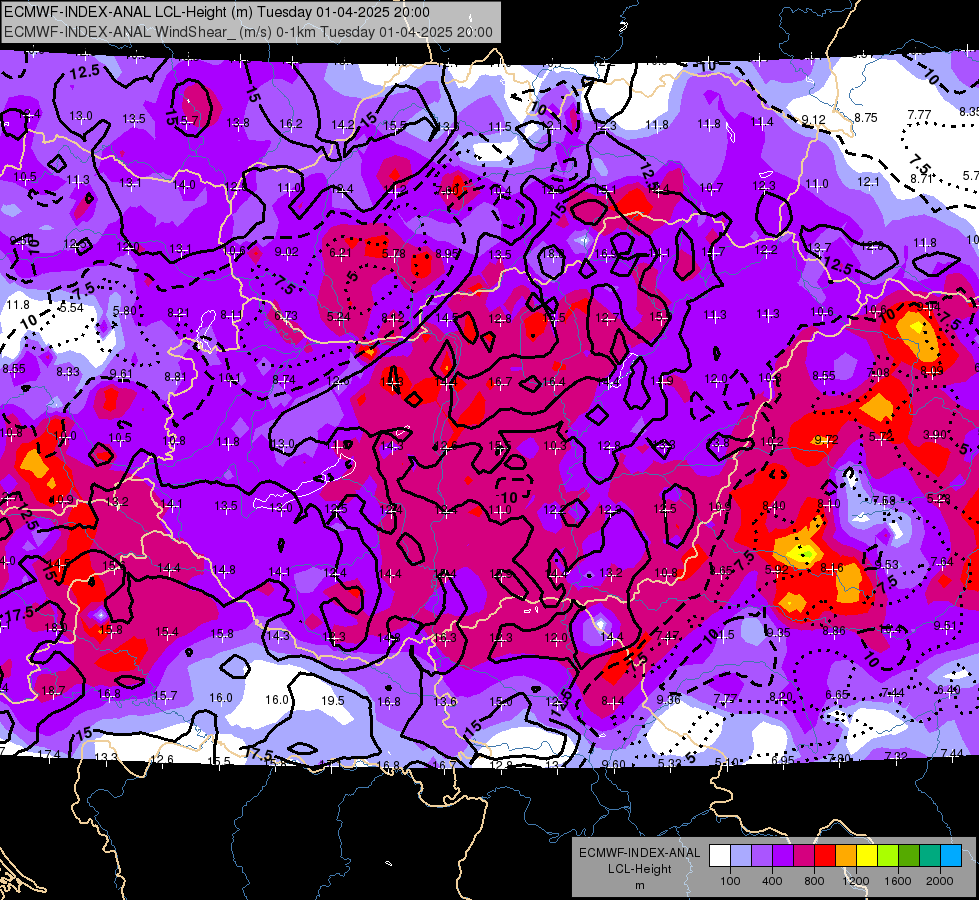The width and height of the screenshot is (979, 900).
Task: Click the legend tick label 400
Action: (x=772, y=881)
